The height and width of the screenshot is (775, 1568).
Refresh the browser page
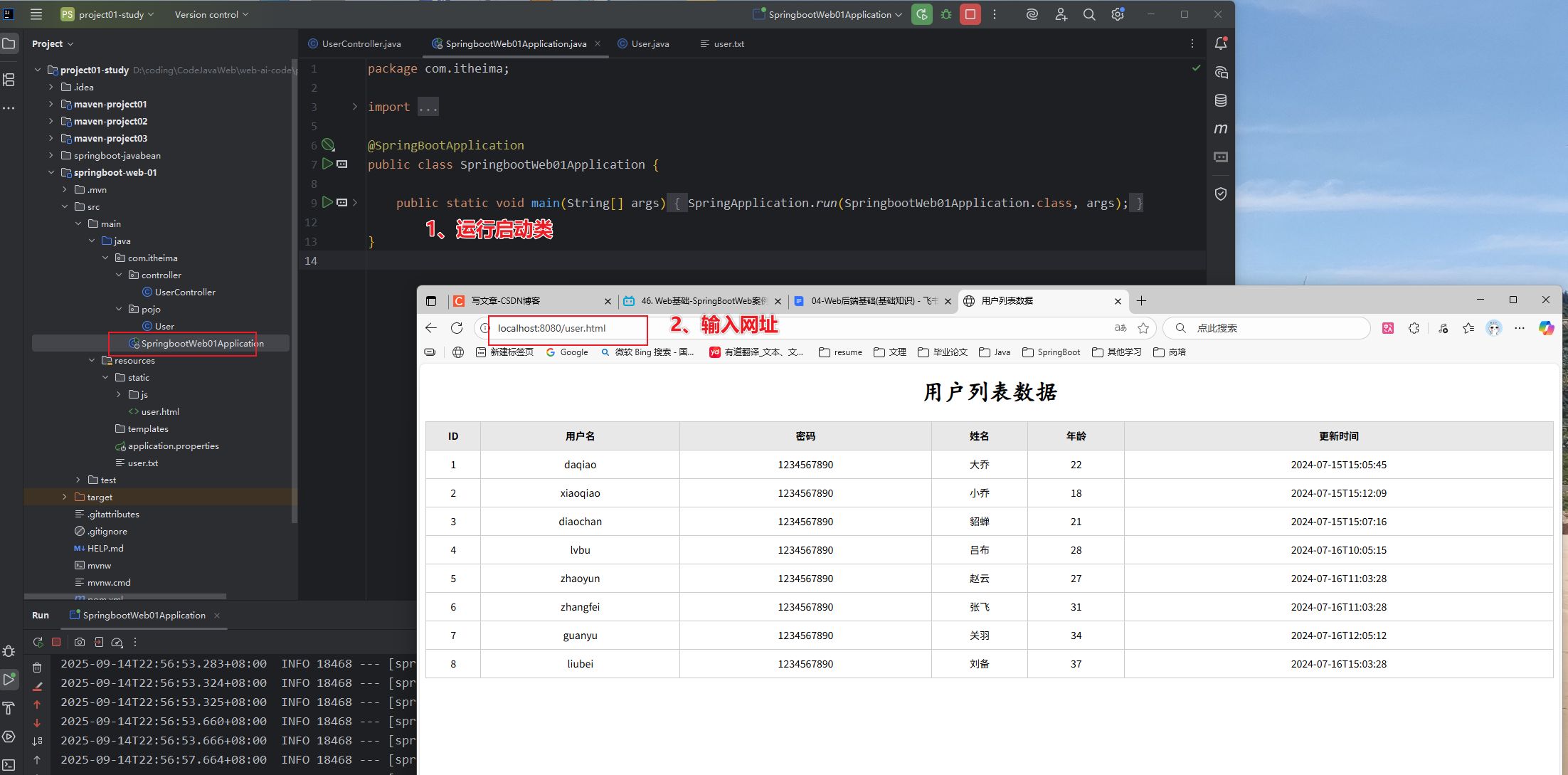(457, 328)
